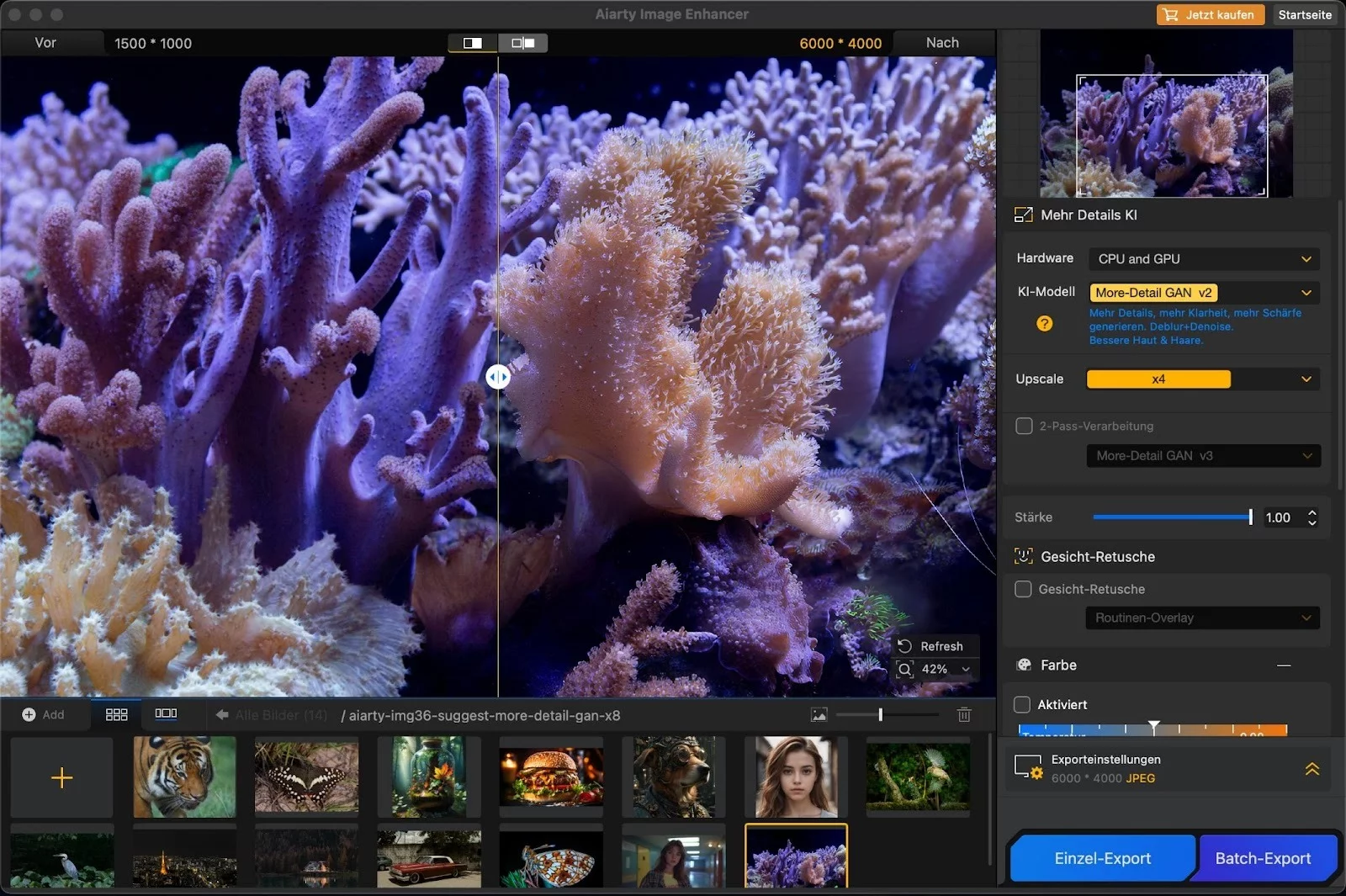Click the split-view compare mode icon

[x=473, y=43]
